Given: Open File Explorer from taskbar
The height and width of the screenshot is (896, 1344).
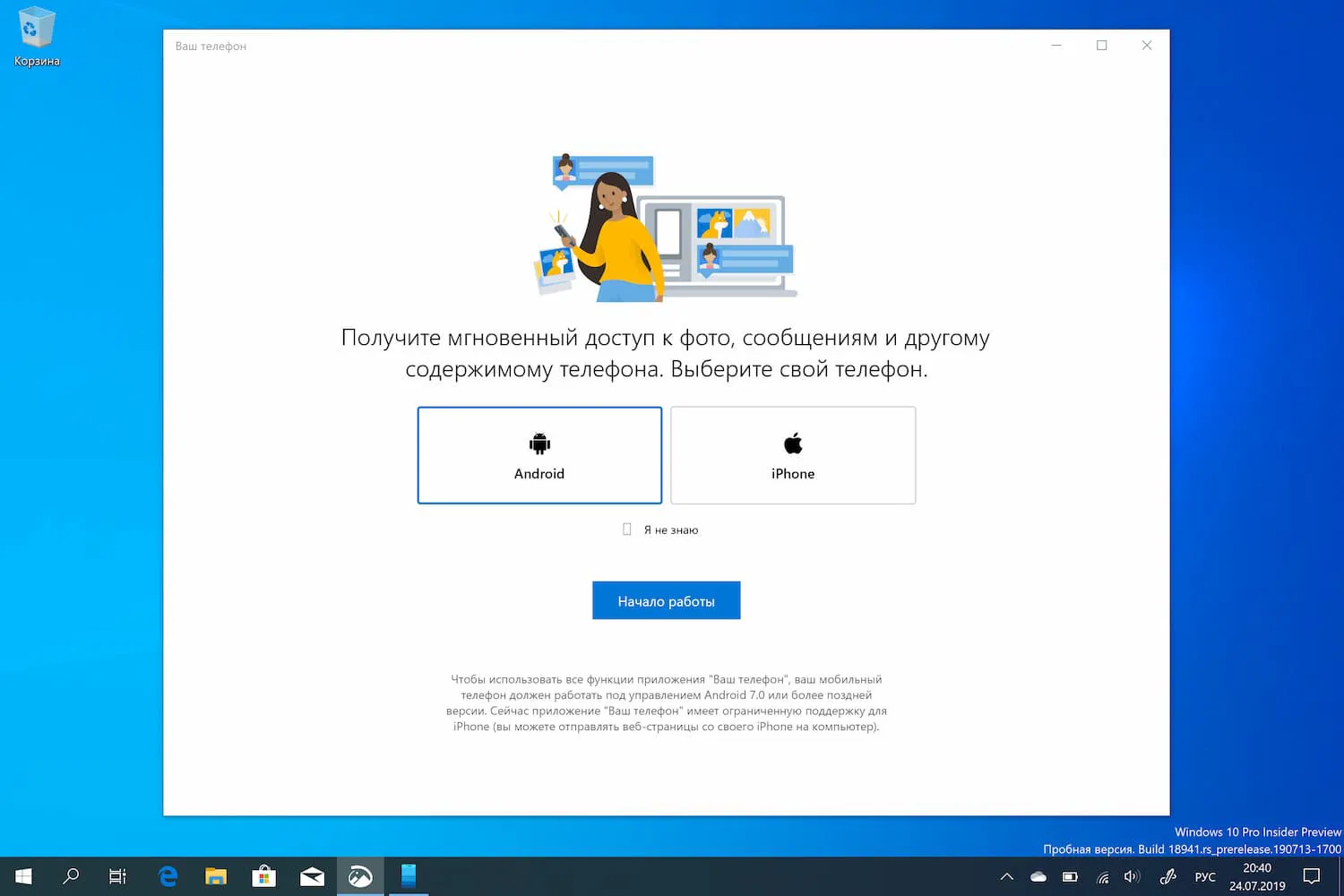Looking at the screenshot, I should point(215,876).
